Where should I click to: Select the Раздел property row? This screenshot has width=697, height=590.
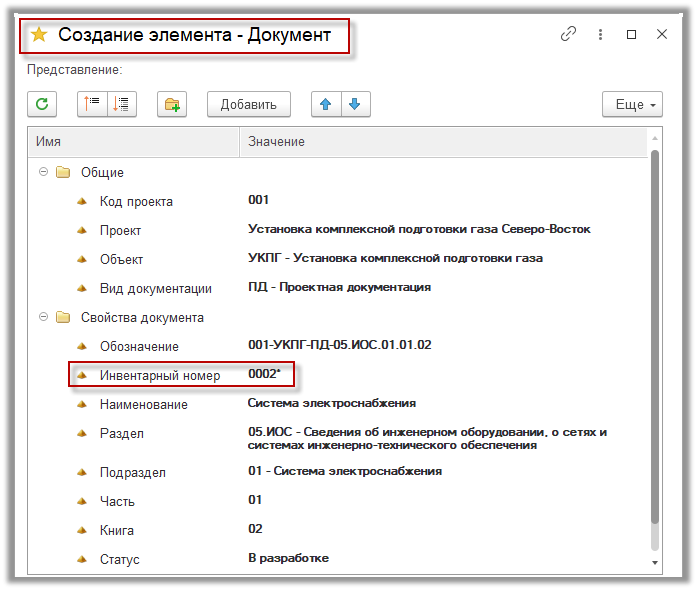[338, 438]
